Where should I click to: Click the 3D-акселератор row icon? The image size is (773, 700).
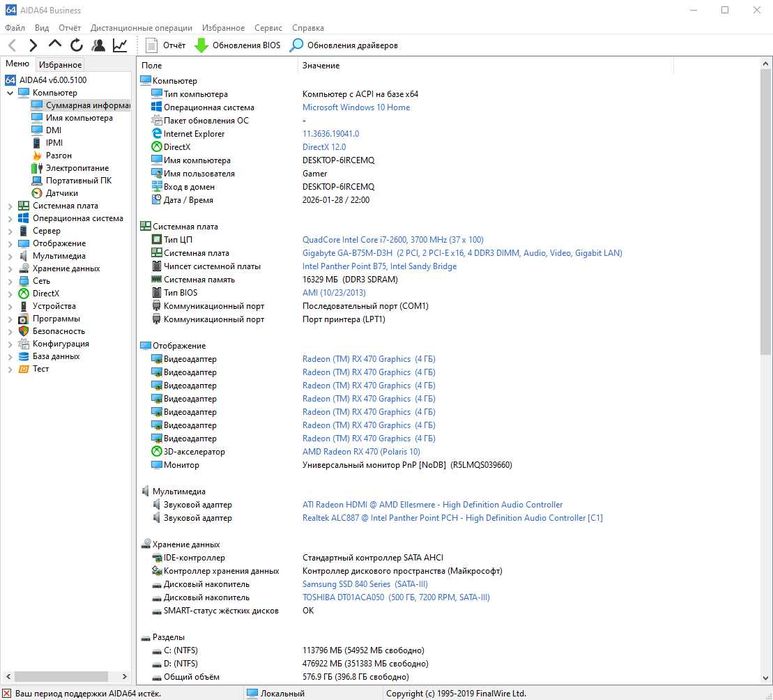156,451
